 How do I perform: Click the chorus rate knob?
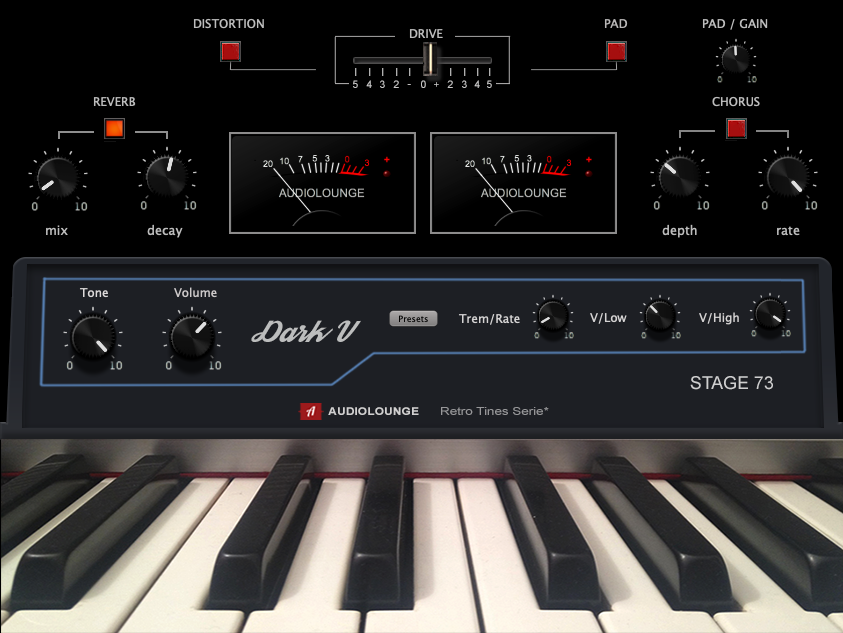[788, 176]
